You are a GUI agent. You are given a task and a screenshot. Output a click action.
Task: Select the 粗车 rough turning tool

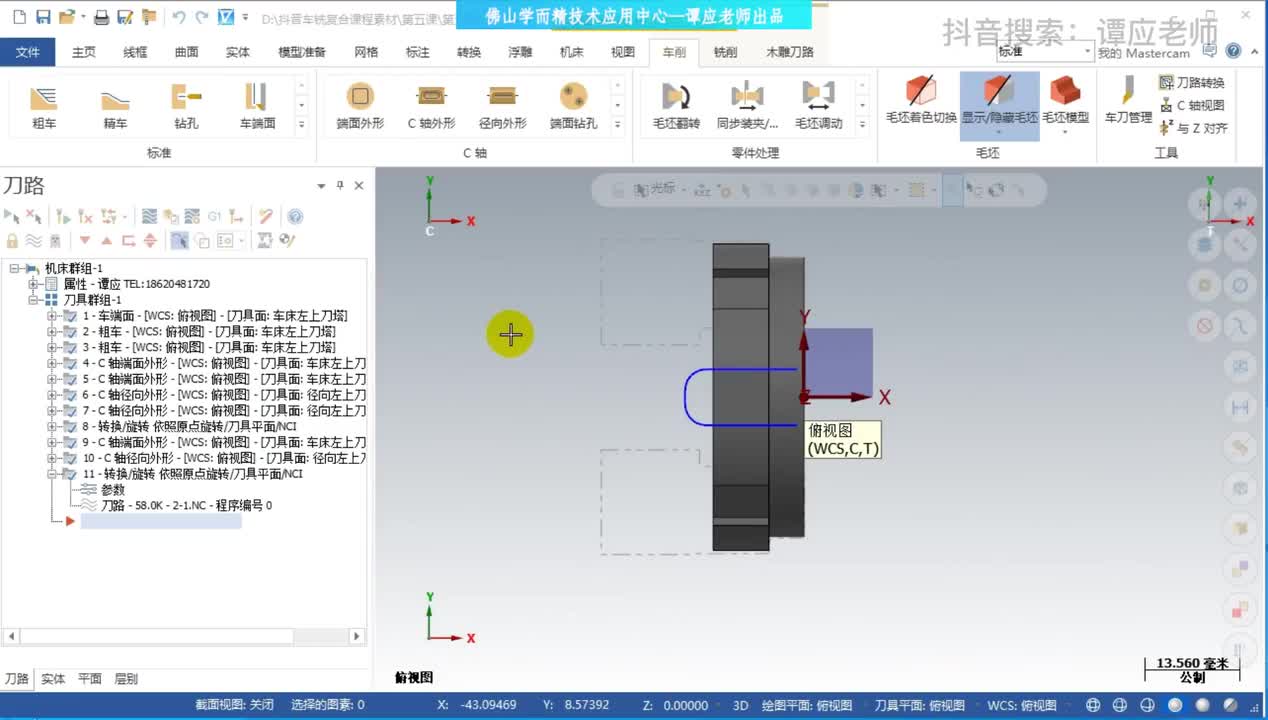[44, 107]
